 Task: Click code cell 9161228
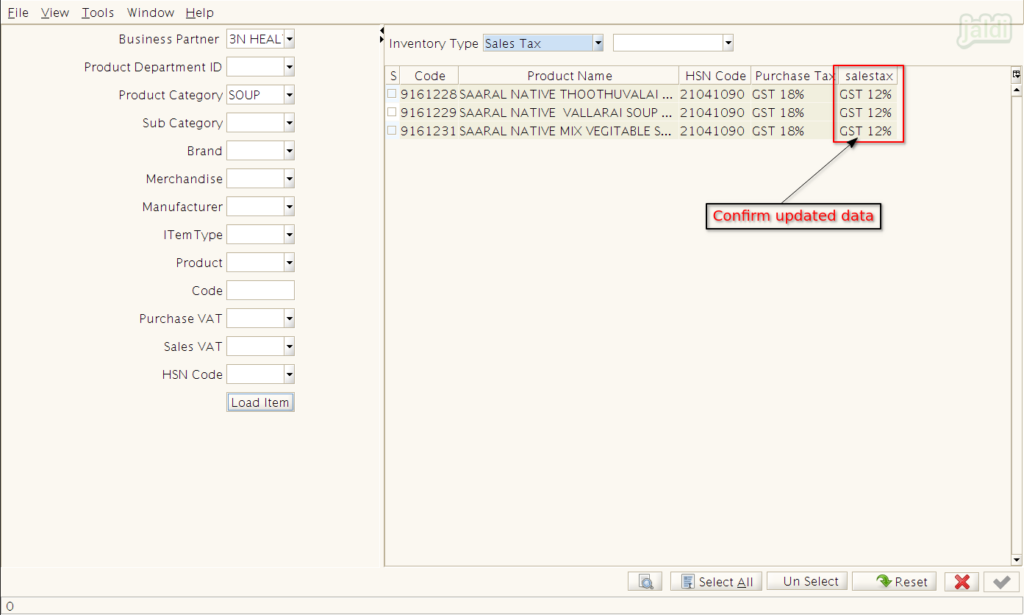click(428, 94)
